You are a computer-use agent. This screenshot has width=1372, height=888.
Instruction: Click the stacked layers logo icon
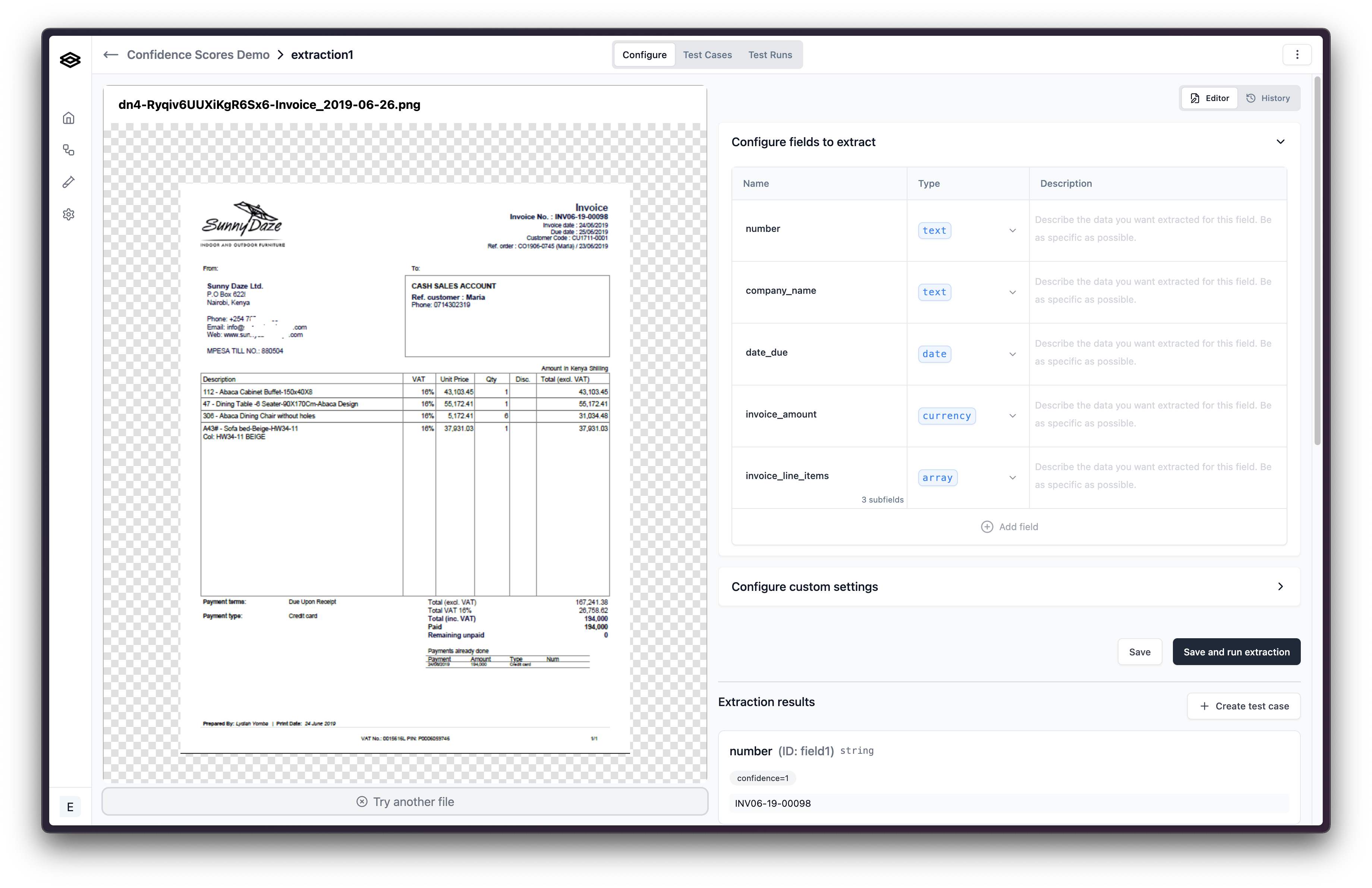click(70, 60)
